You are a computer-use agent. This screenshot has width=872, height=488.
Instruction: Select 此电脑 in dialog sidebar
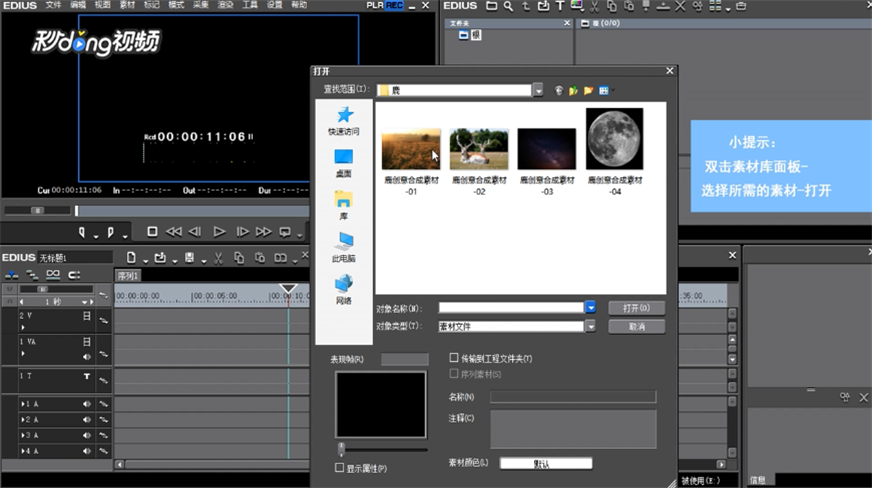coord(344,248)
